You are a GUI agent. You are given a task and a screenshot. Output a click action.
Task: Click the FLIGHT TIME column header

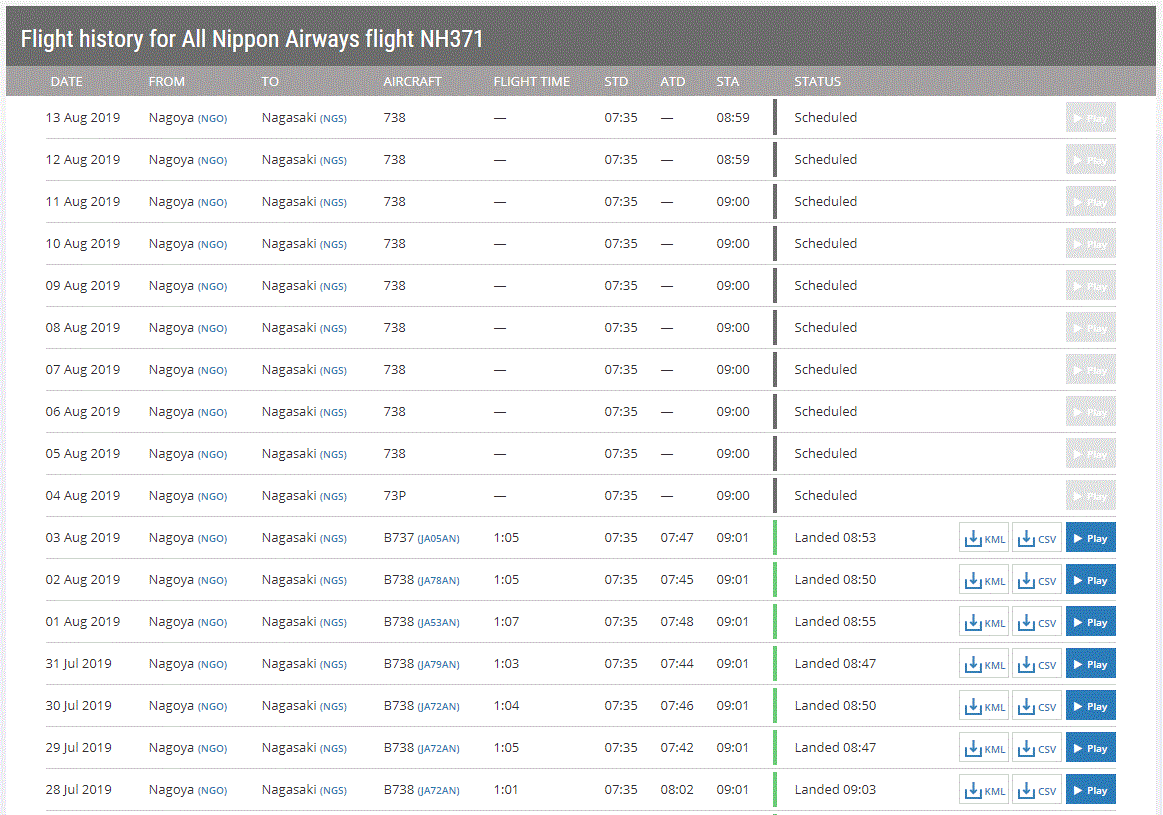532,82
